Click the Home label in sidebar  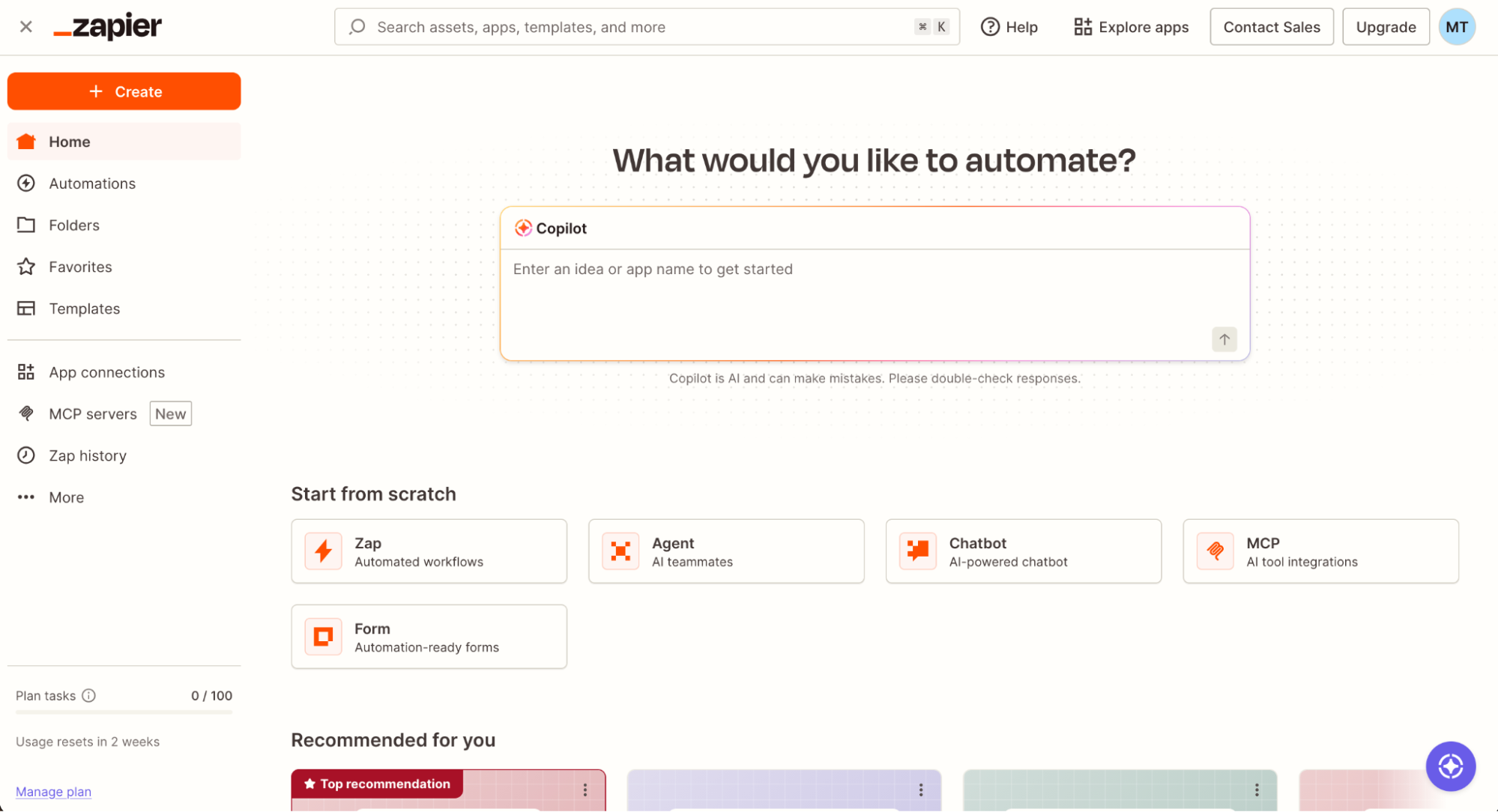pyautogui.click(x=70, y=142)
